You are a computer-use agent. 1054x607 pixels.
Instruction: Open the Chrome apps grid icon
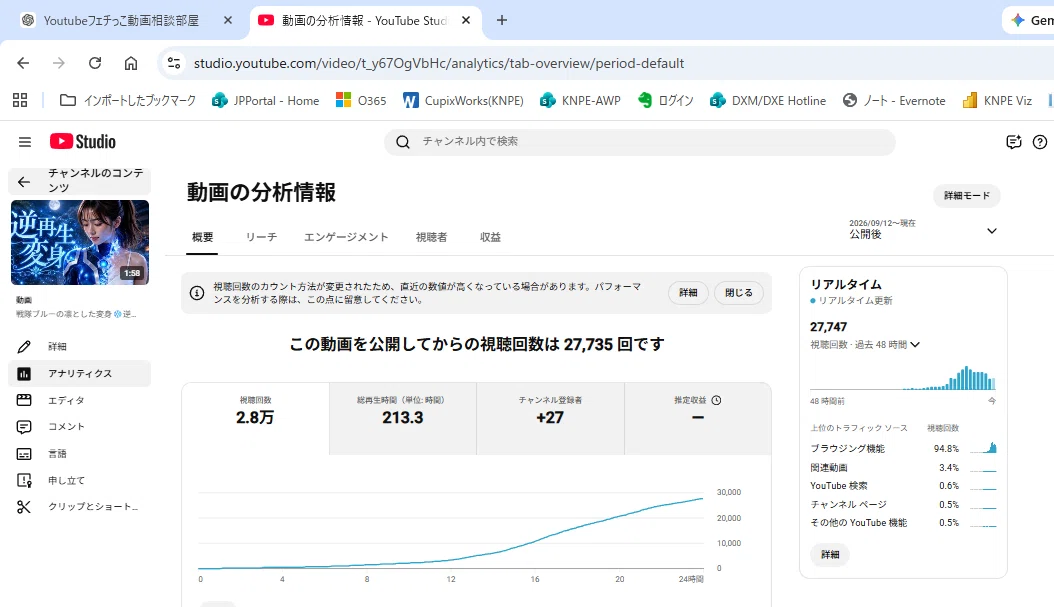(x=20, y=100)
